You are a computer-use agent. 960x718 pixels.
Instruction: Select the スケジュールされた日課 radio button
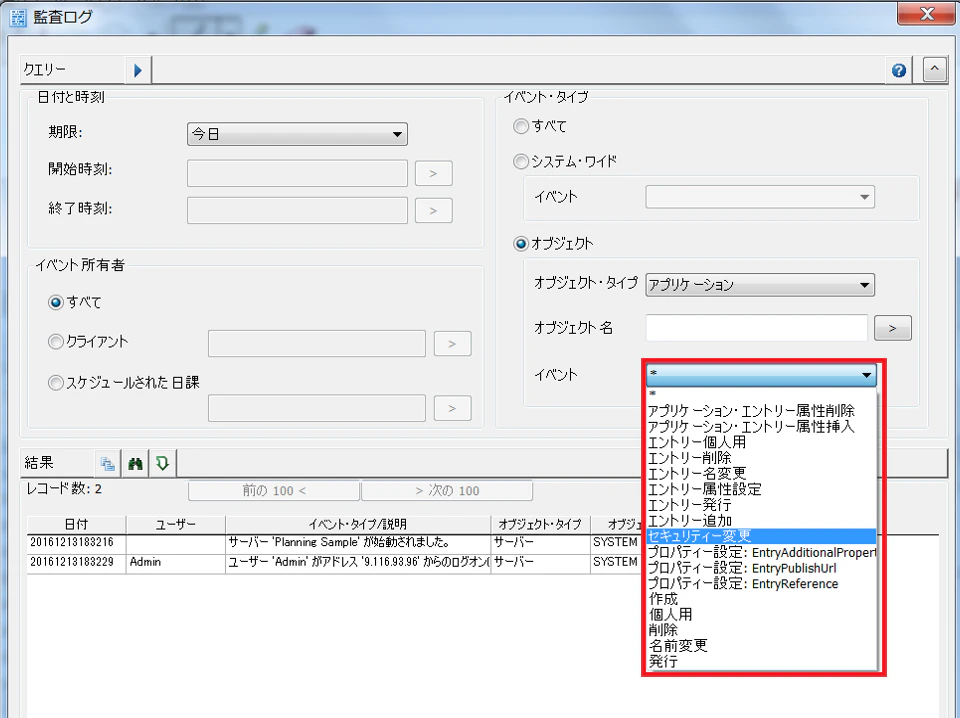pyautogui.click(x=56, y=383)
